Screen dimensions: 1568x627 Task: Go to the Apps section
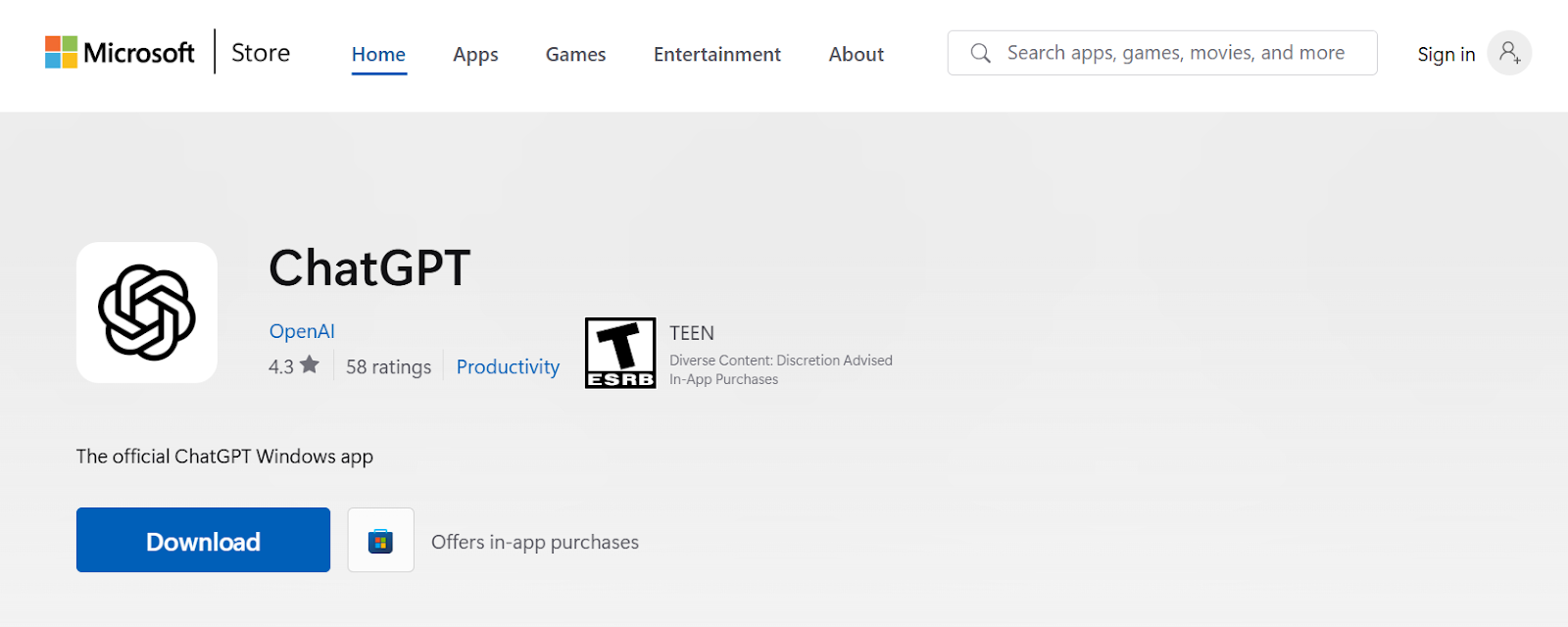click(475, 55)
